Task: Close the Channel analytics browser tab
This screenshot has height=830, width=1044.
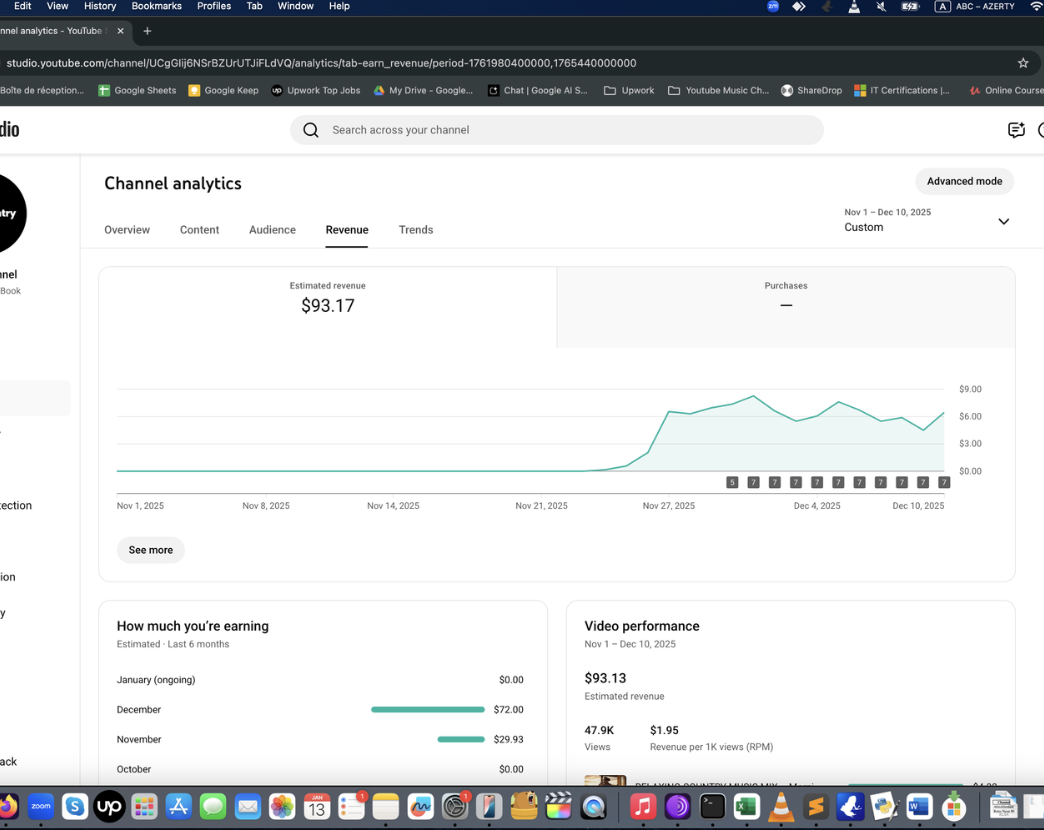Action: click(121, 31)
